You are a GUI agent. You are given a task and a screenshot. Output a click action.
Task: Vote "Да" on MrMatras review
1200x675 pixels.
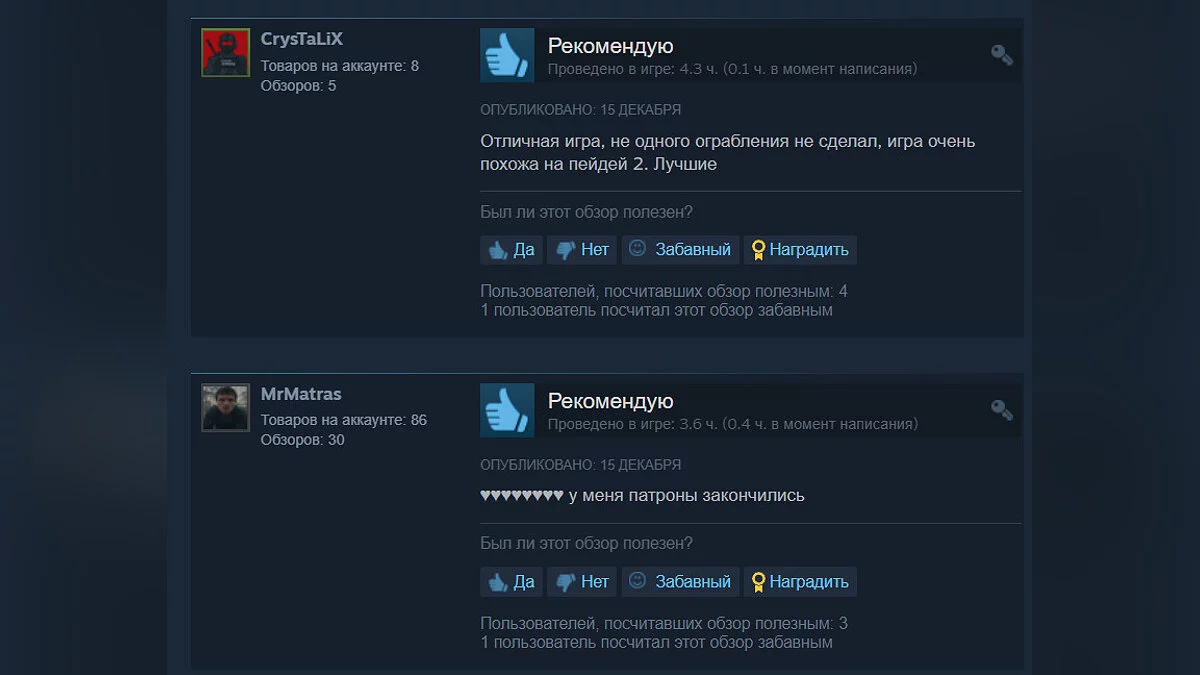point(511,582)
